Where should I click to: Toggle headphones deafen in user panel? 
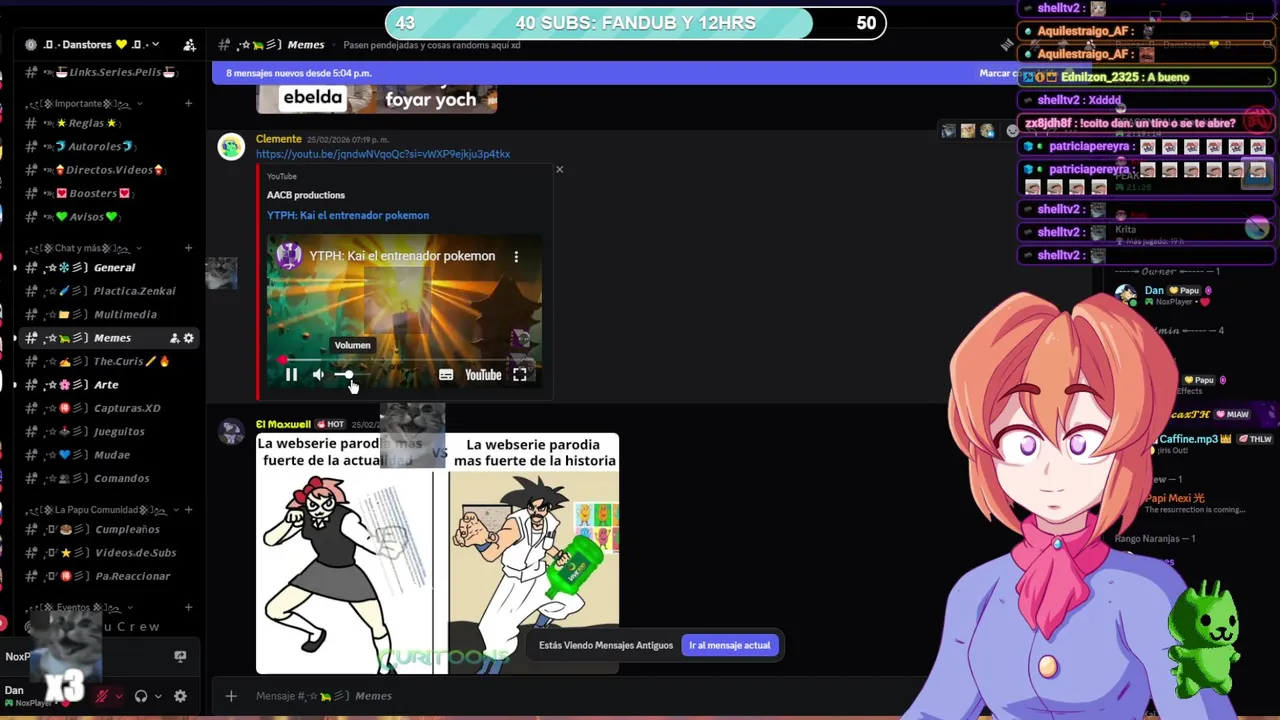(x=141, y=696)
